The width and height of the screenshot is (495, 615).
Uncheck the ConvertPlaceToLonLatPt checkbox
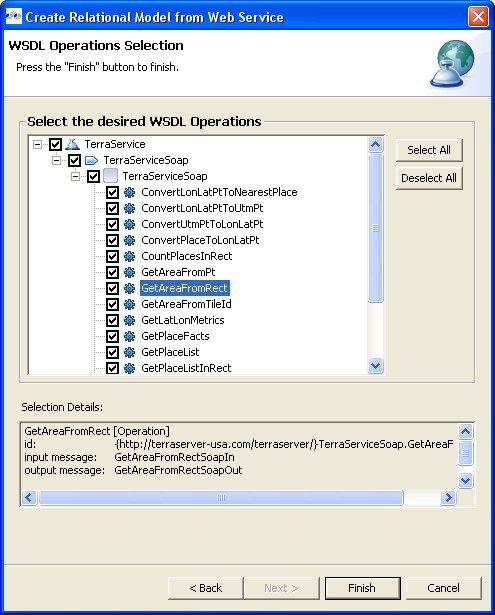(x=112, y=240)
